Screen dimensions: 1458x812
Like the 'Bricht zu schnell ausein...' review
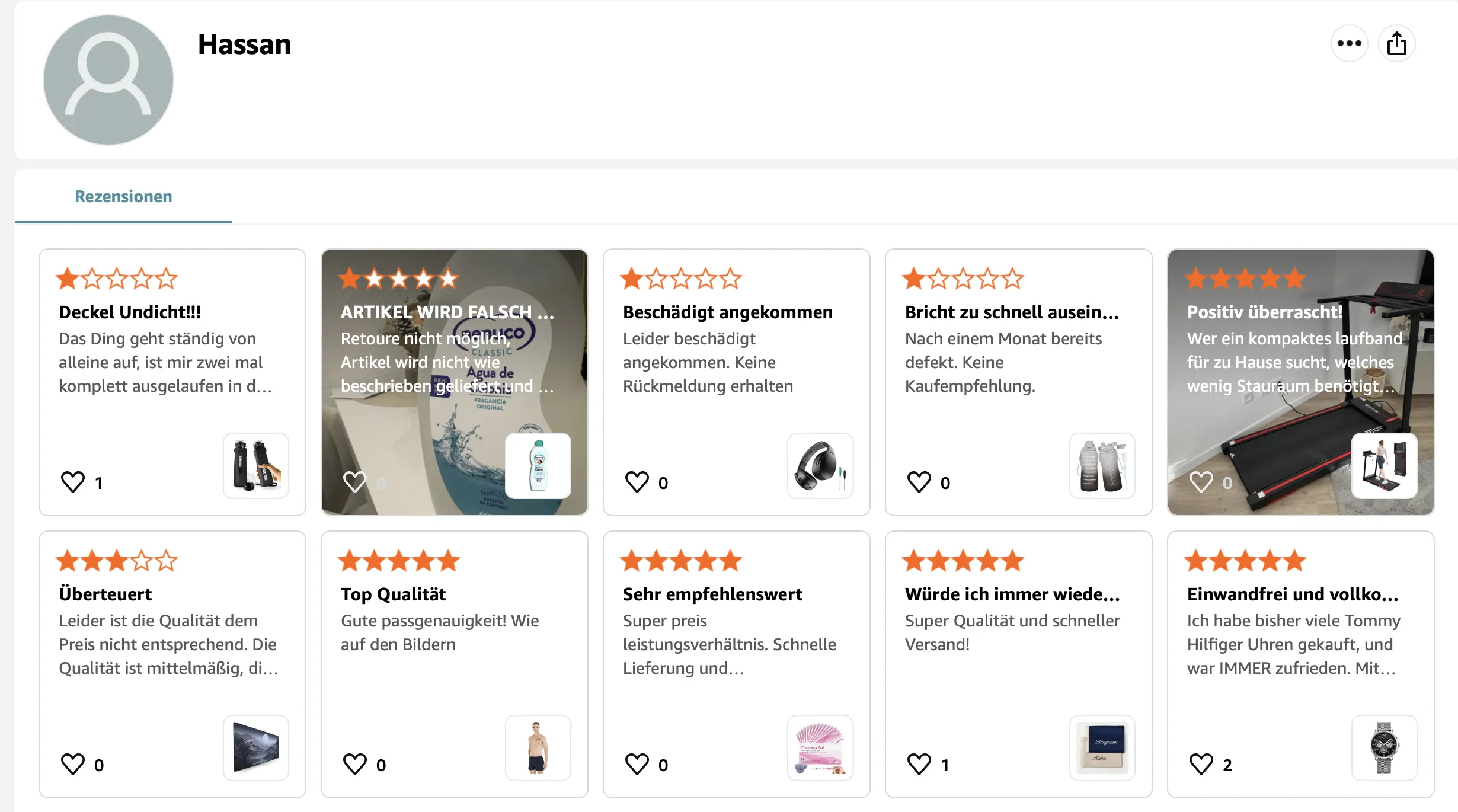pos(919,482)
